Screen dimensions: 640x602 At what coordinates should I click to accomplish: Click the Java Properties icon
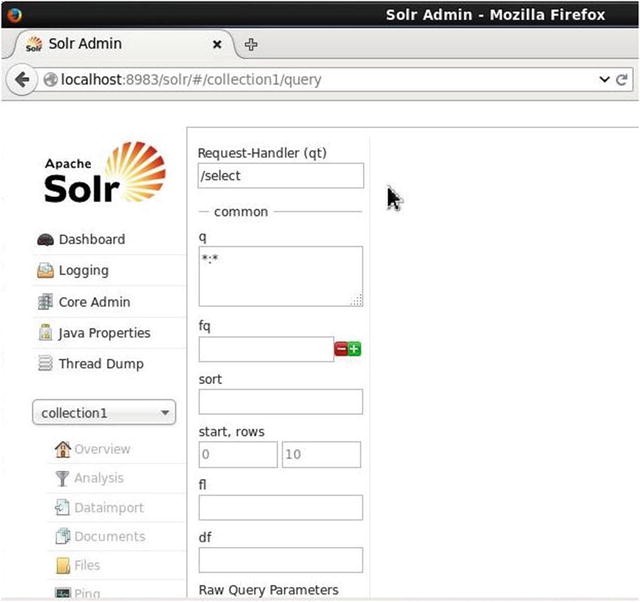pos(45,333)
